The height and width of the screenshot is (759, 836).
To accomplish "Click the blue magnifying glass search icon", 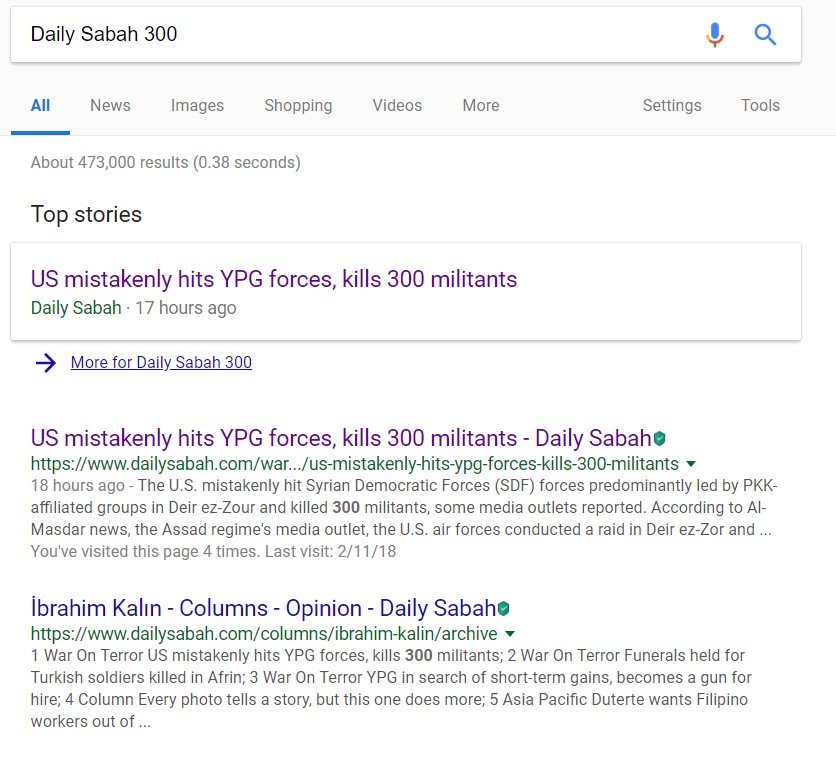I will [x=765, y=35].
